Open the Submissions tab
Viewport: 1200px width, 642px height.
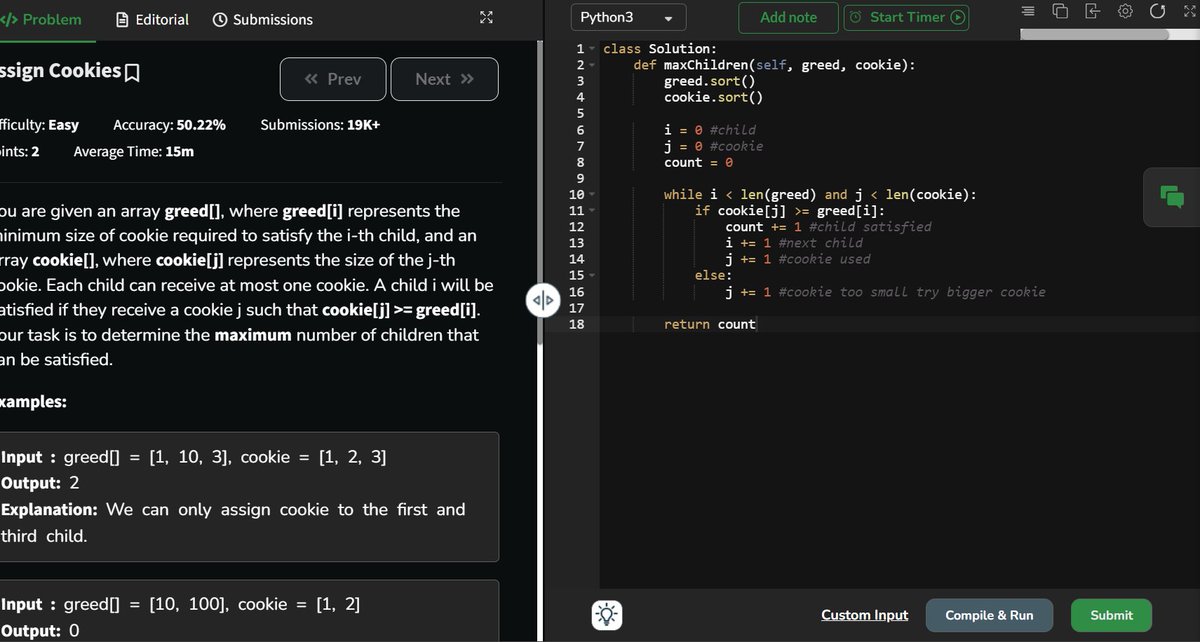262,19
